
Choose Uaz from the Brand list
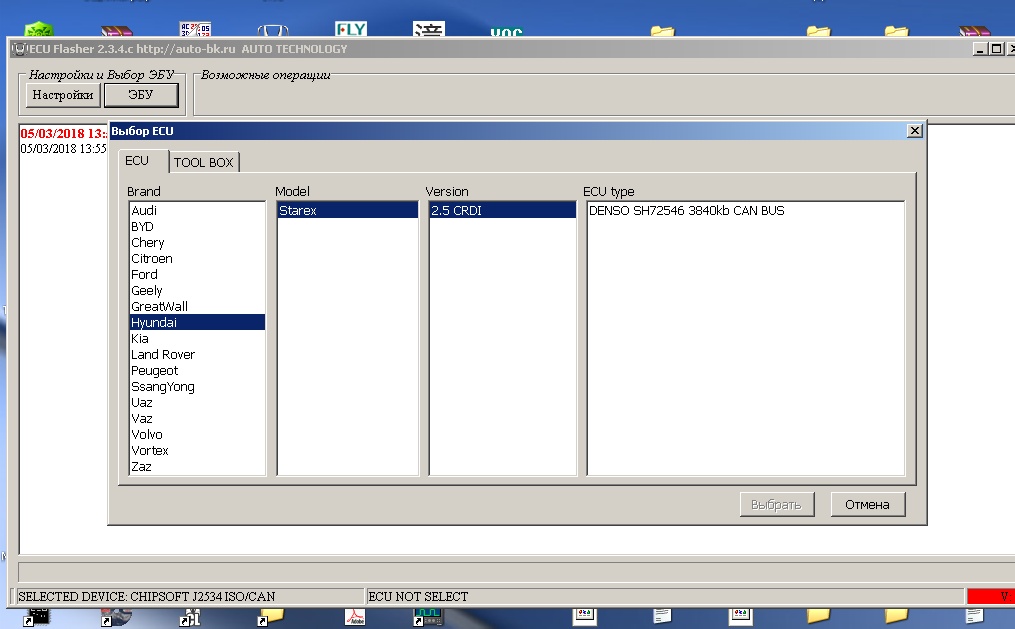(197, 403)
